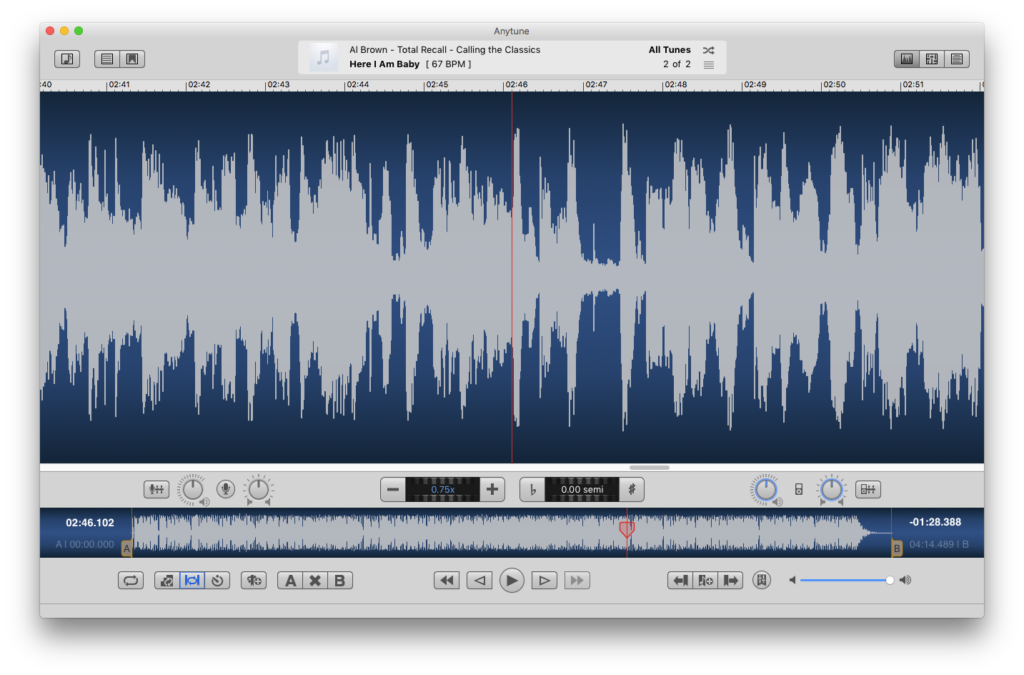Toggle the loop repeat button

(131, 580)
